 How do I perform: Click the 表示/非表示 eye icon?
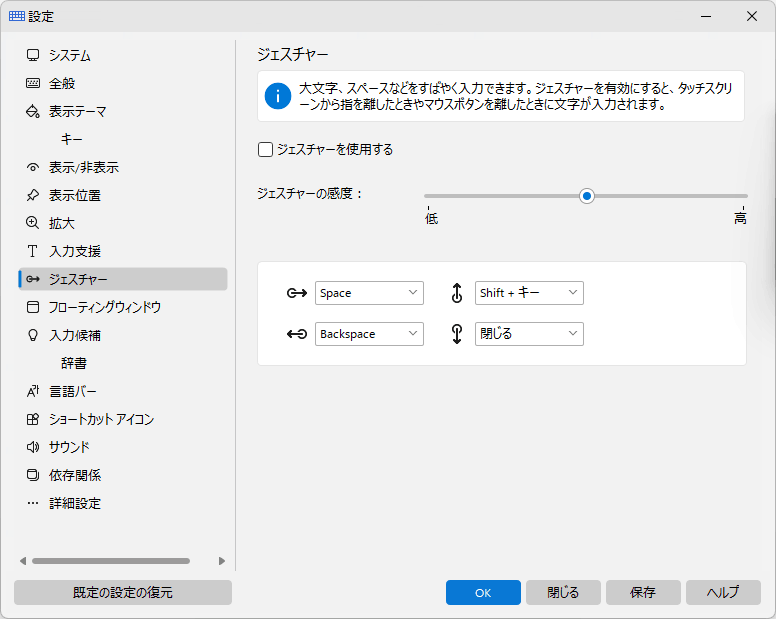click(33, 167)
